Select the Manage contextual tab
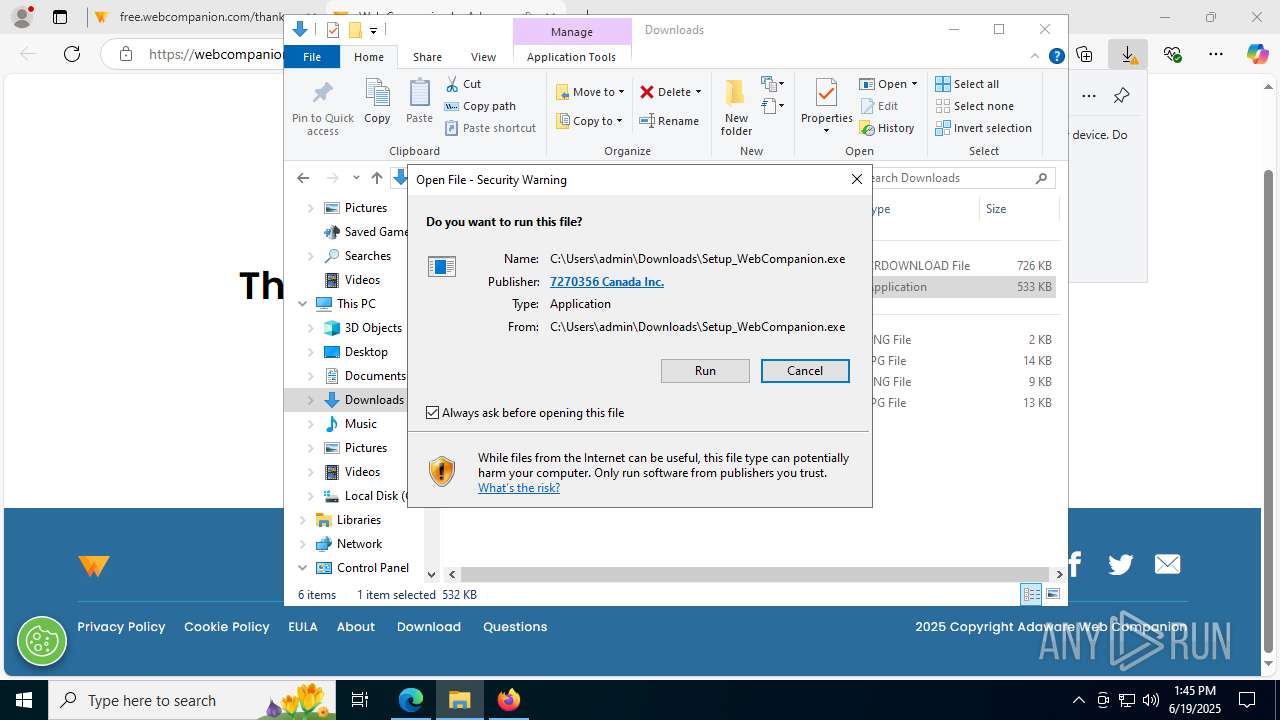 (572, 32)
